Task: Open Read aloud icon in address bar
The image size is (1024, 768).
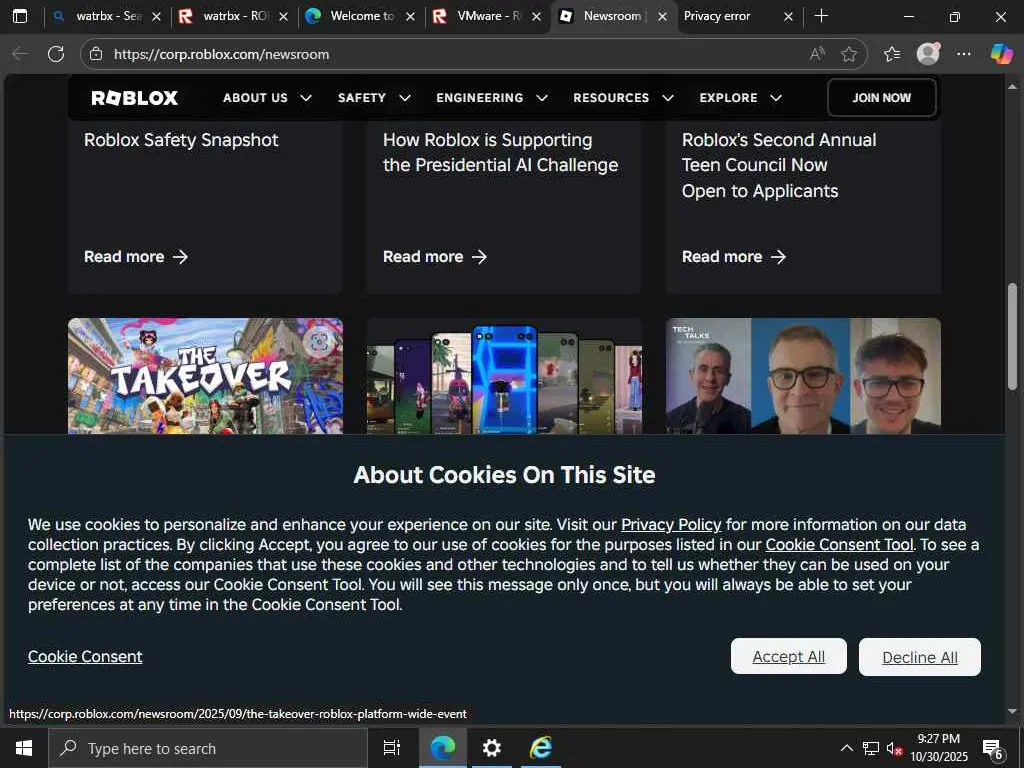Action: coord(817,54)
